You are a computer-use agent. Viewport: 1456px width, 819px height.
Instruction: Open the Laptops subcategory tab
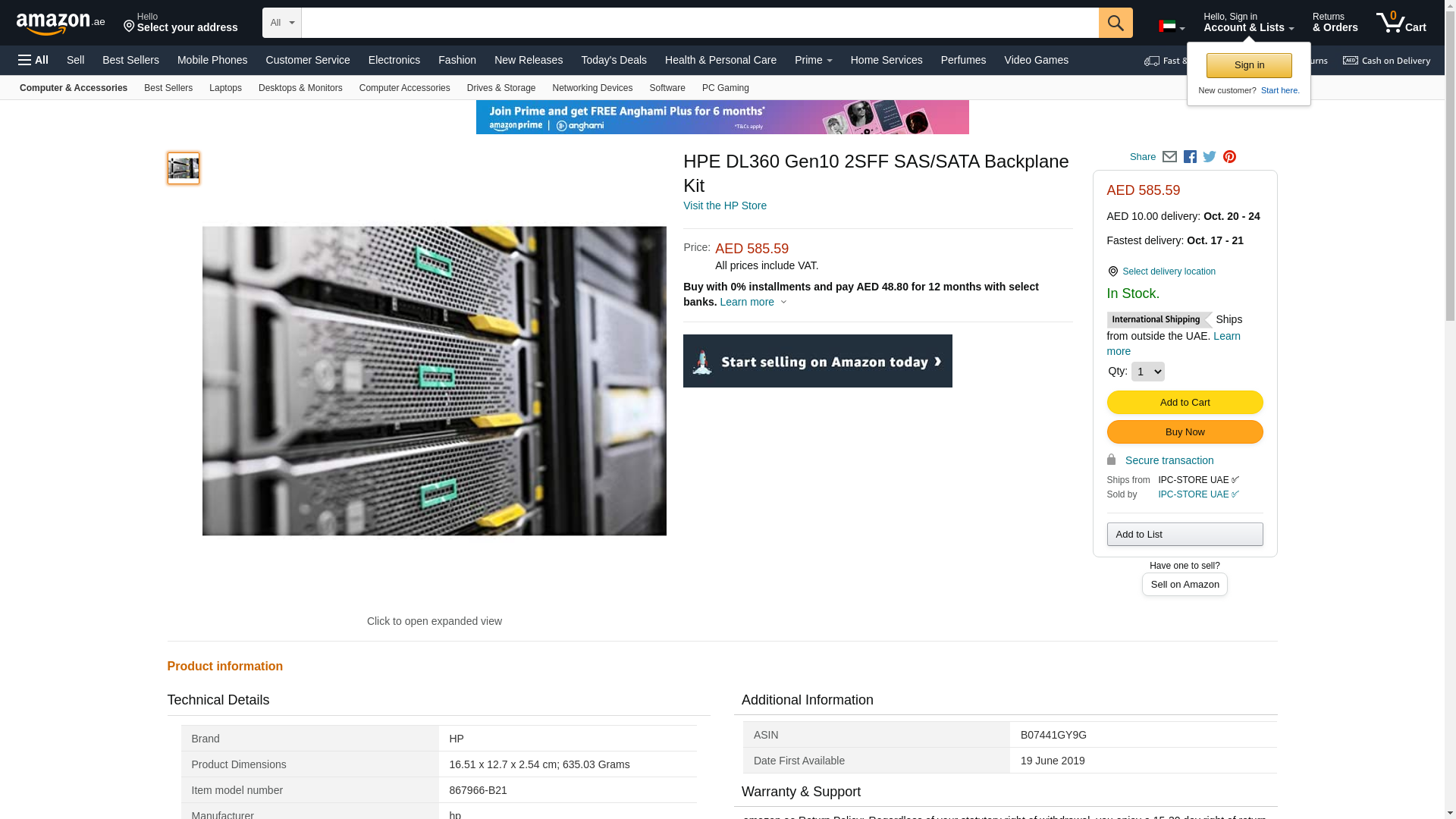225,88
